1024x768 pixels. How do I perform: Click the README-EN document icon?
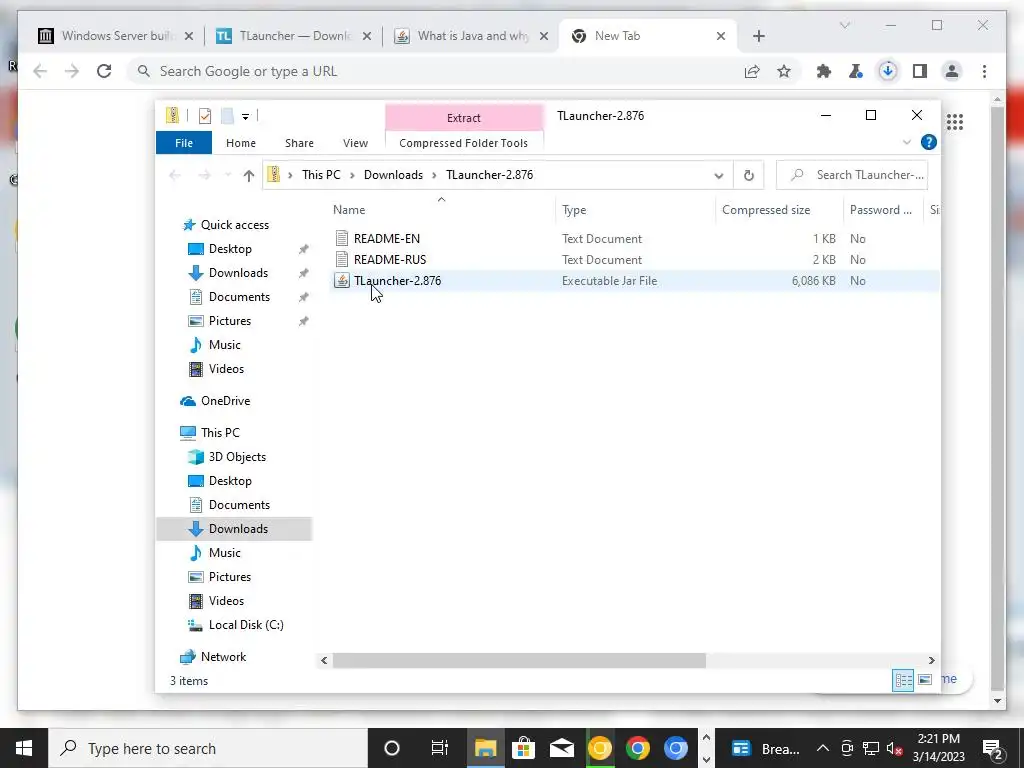click(x=342, y=239)
